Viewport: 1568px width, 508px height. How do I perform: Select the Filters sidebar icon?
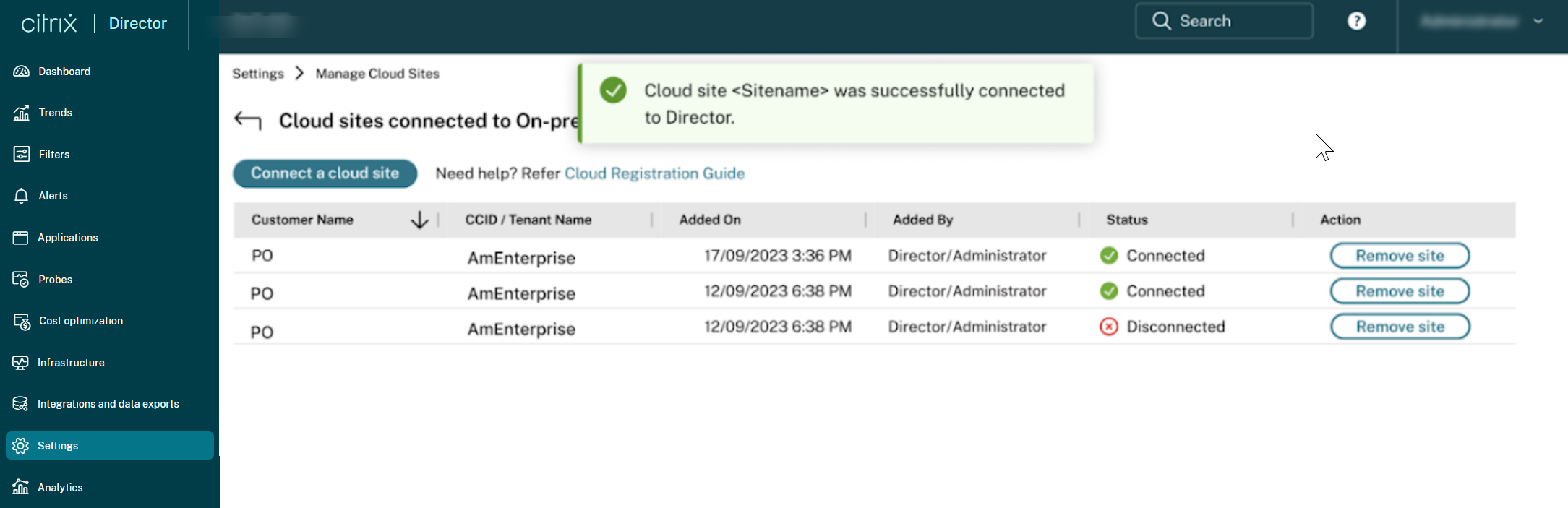(x=22, y=154)
